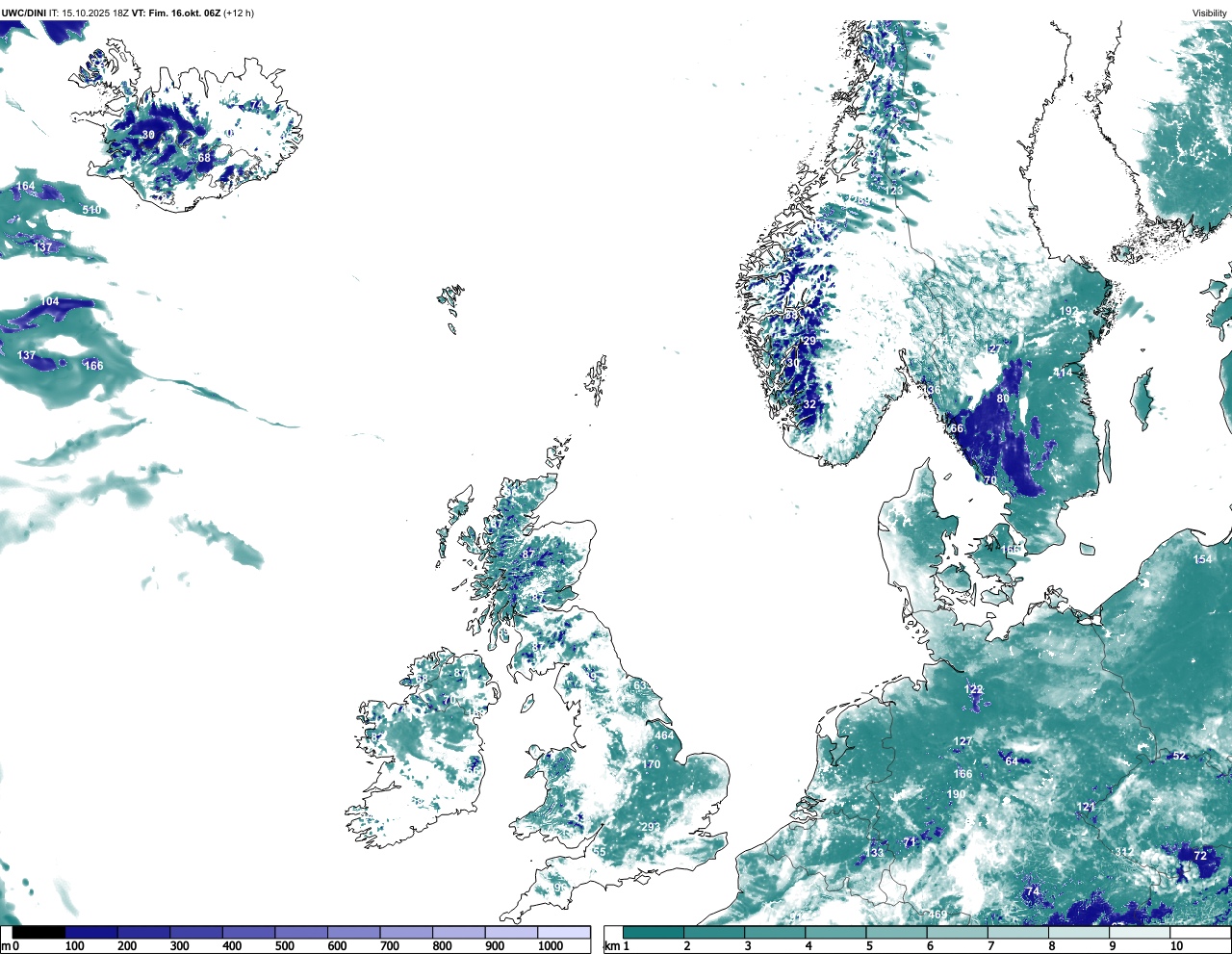Select the 6–7 km legend swatch
This screenshot has width=1232, height=954.
click(958, 933)
